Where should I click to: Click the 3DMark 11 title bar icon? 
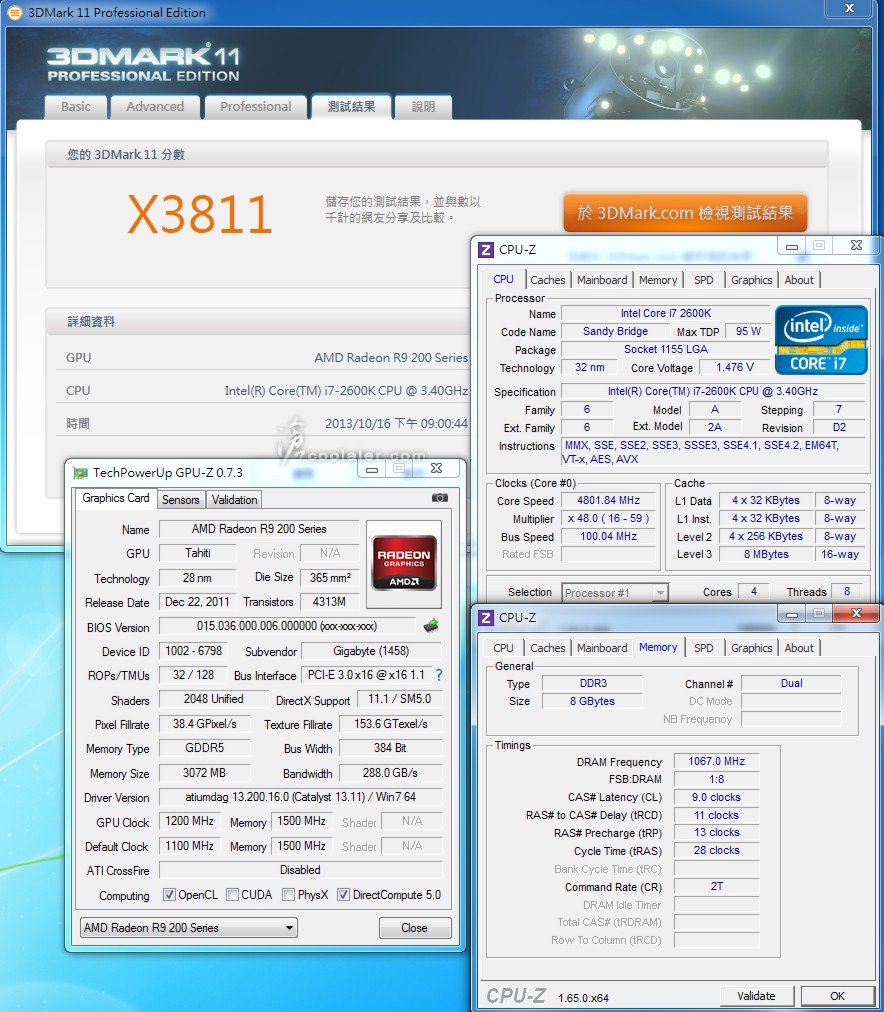click(14, 13)
